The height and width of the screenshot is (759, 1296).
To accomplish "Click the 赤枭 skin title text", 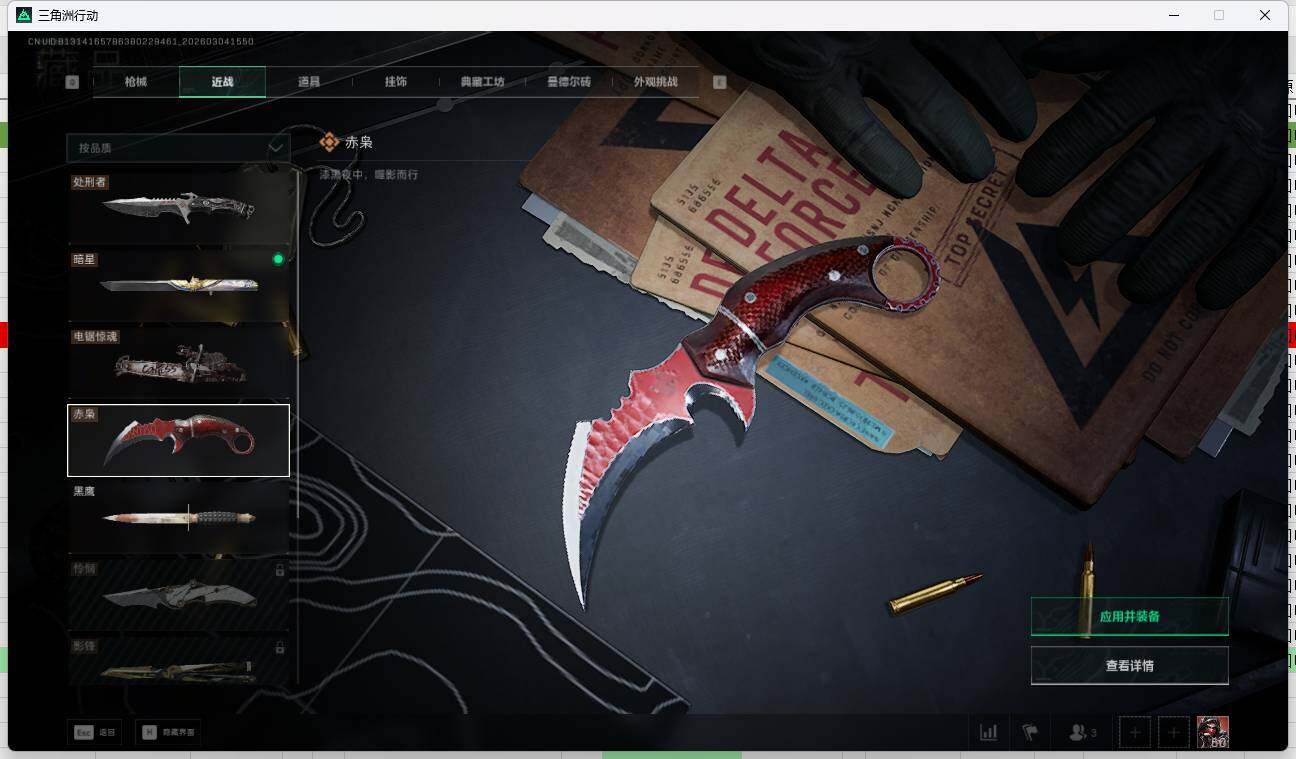I will click(x=359, y=142).
